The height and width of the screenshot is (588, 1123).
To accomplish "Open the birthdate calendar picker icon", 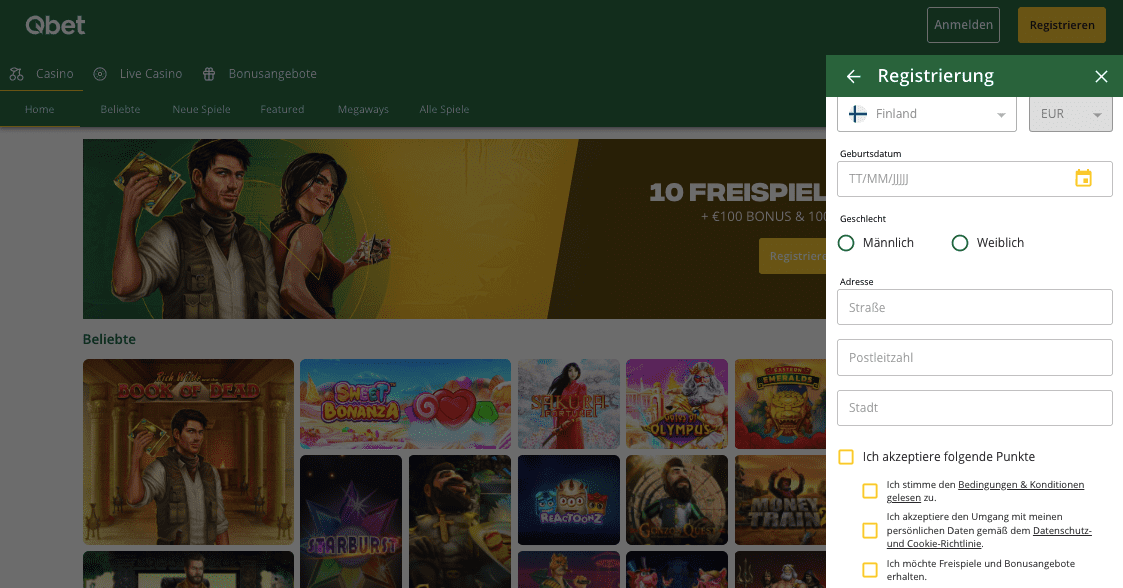I will tap(1084, 178).
